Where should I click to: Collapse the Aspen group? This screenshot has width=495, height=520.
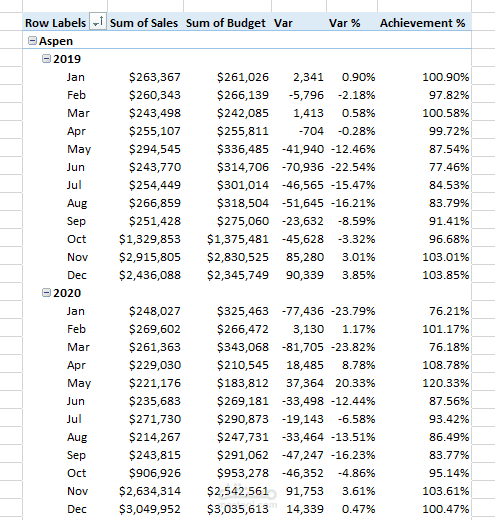point(32,41)
